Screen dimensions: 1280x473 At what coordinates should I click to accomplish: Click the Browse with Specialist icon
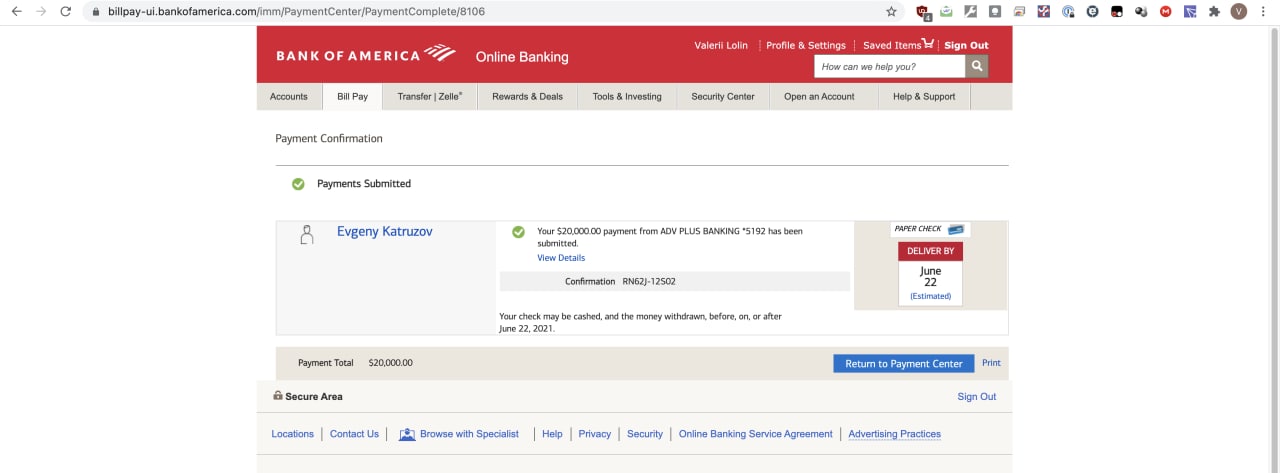click(x=407, y=434)
